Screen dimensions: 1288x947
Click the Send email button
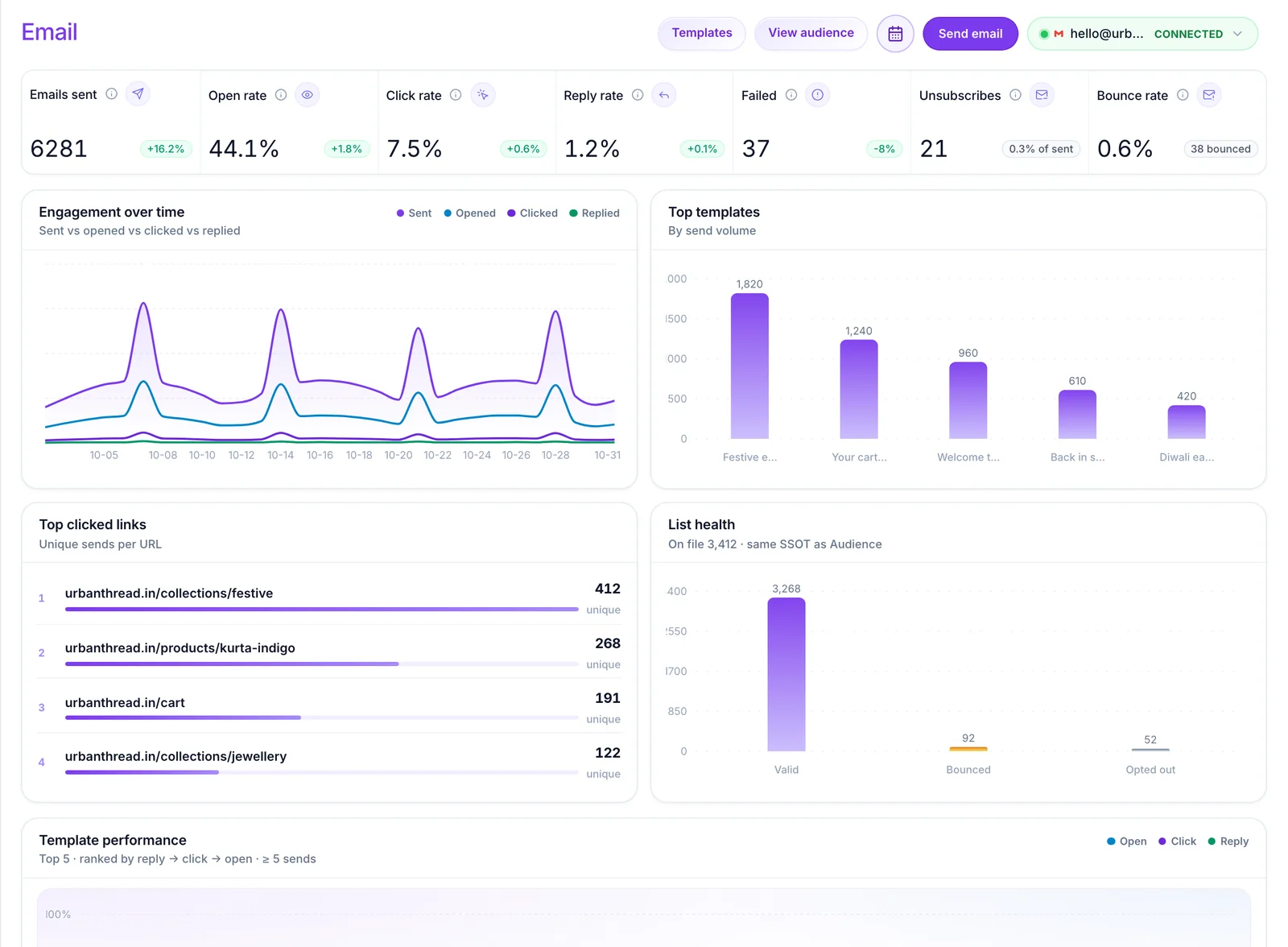970,34
